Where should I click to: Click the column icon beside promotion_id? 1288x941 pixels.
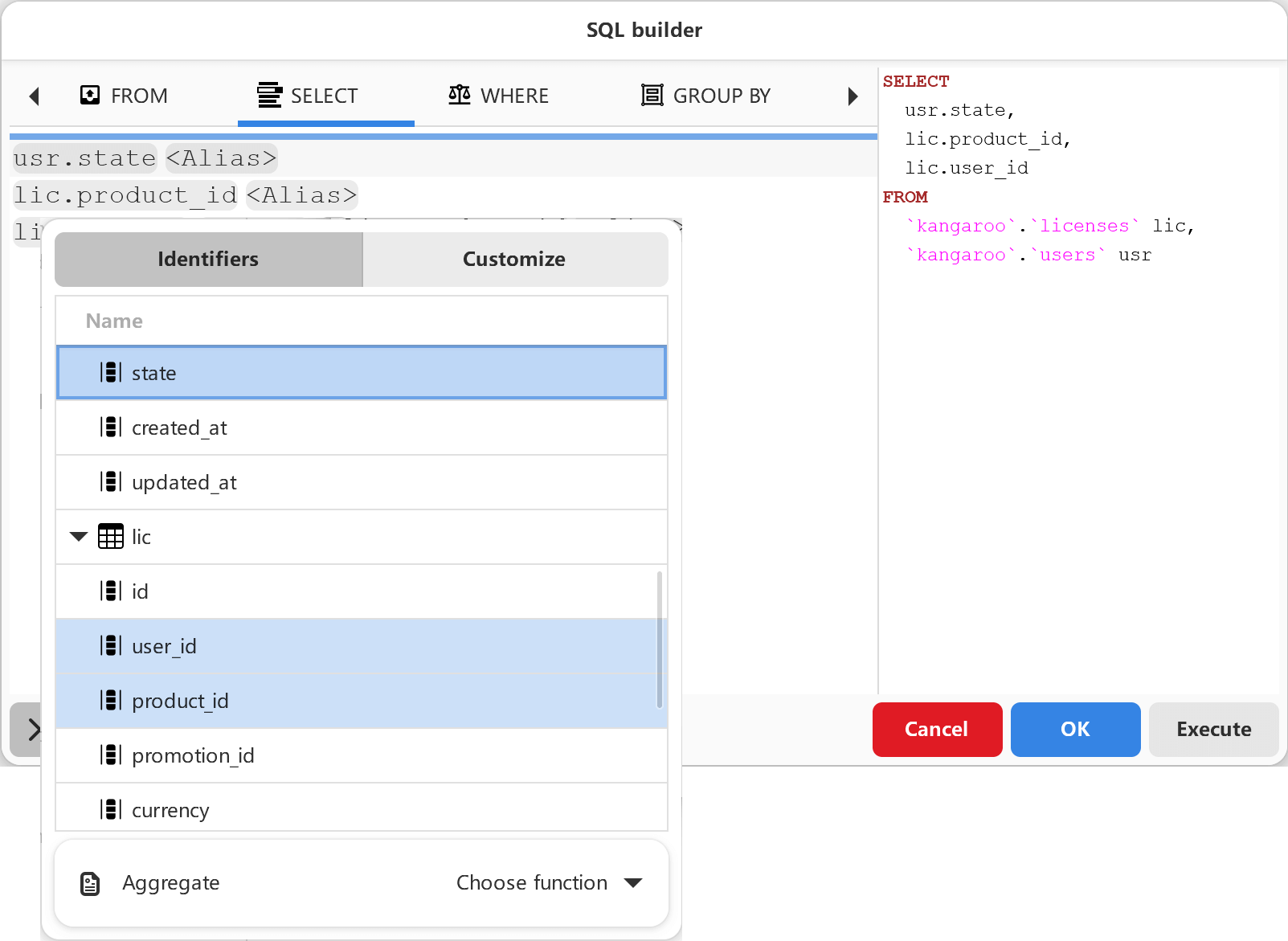point(110,755)
